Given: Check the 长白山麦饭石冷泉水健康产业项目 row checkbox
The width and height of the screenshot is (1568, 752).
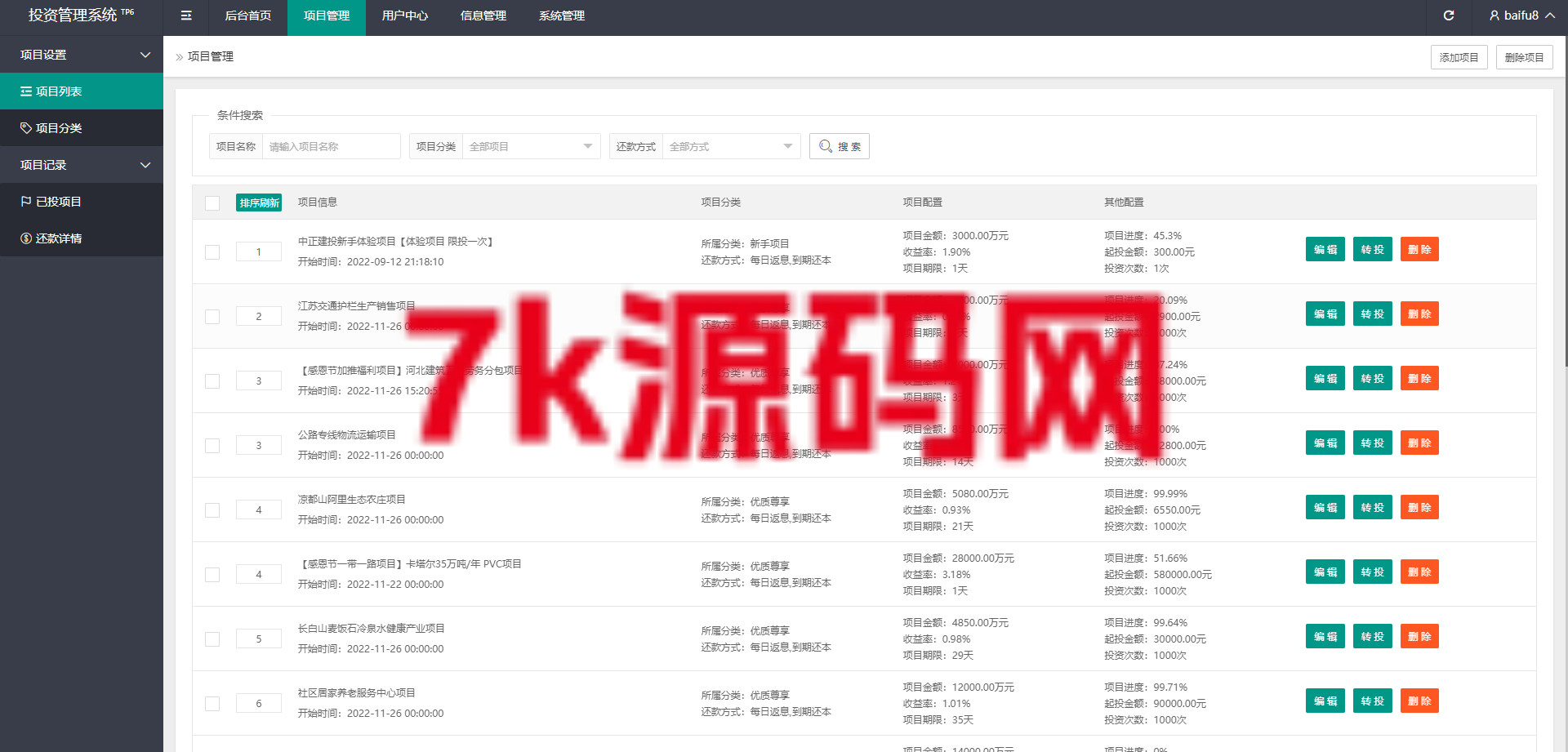Looking at the screenshot, I should [212, 639].
